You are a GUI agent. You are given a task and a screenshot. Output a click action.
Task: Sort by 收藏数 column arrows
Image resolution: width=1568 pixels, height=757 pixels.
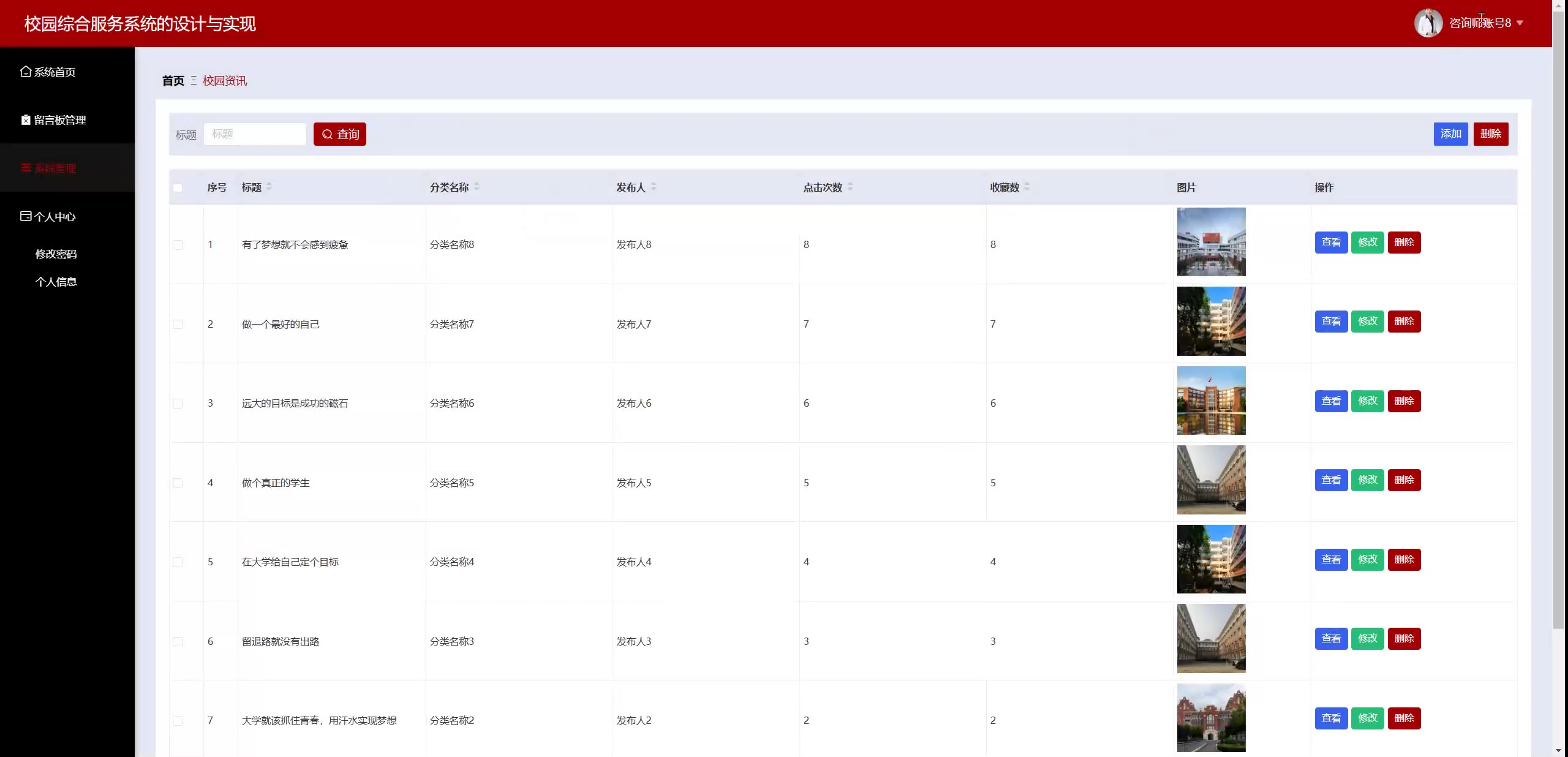(x=1027, y=187)
